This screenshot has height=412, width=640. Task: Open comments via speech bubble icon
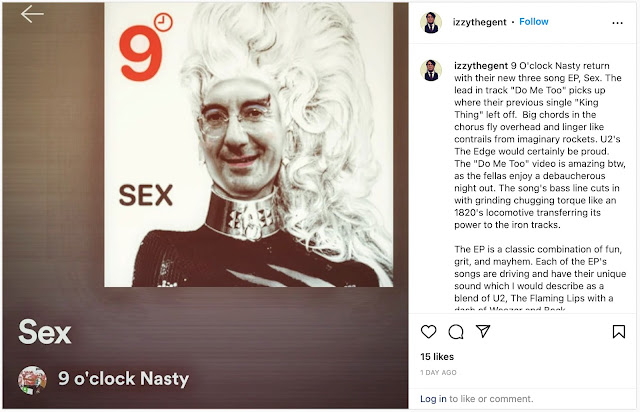pyautogui.click(x=456, y=332)
